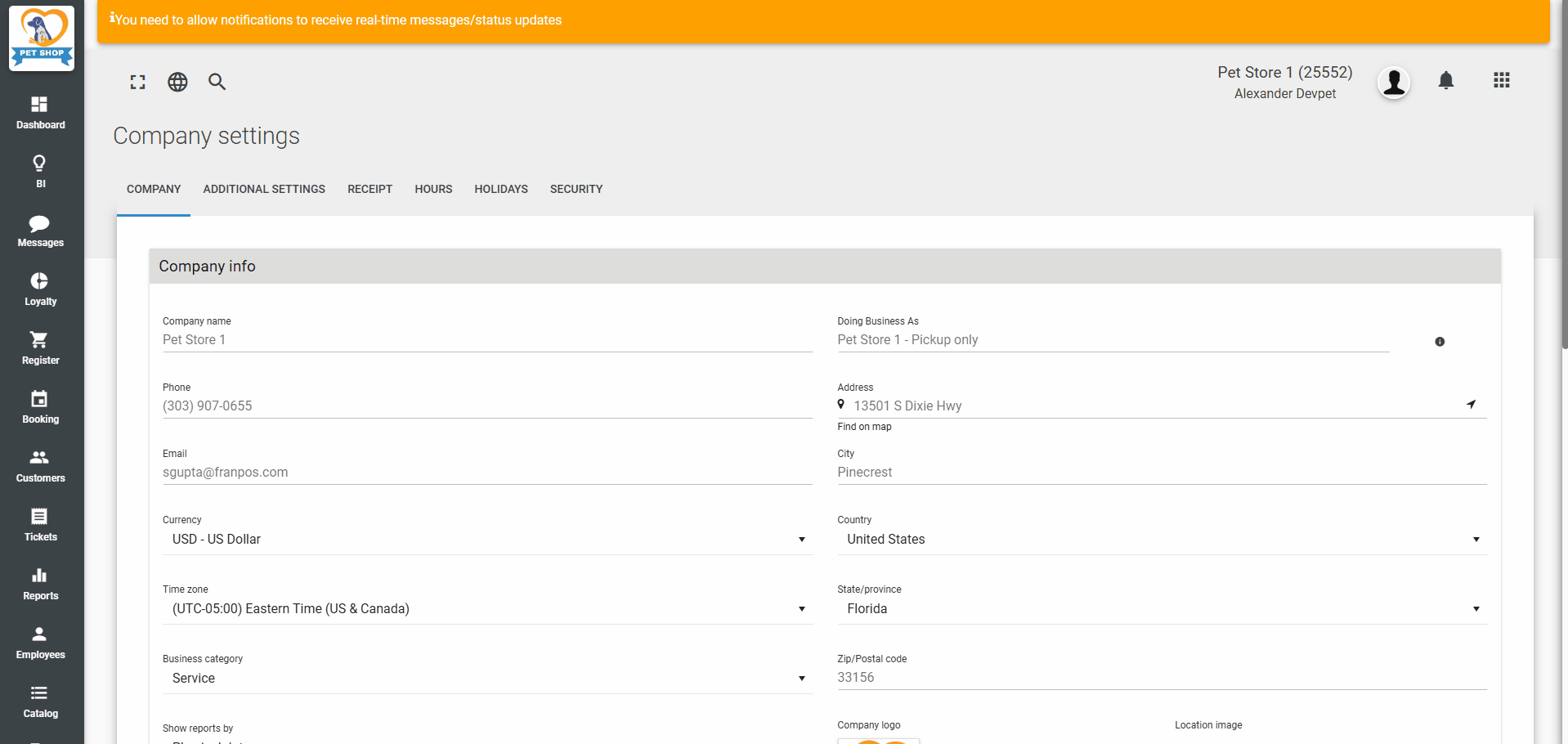This screenshot has width=1568, height=744.
Task: Open the Hours tab
Action: (433, 189)
